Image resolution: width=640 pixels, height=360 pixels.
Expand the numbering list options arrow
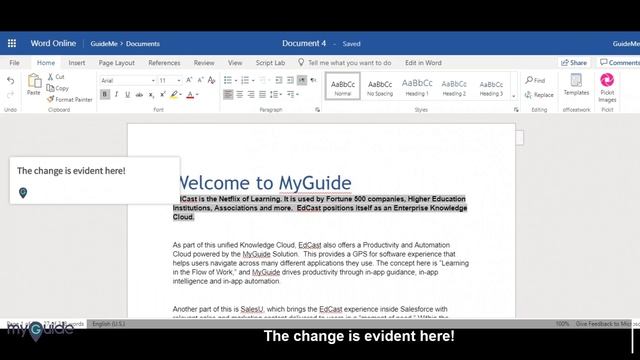(x=253, y=81)
